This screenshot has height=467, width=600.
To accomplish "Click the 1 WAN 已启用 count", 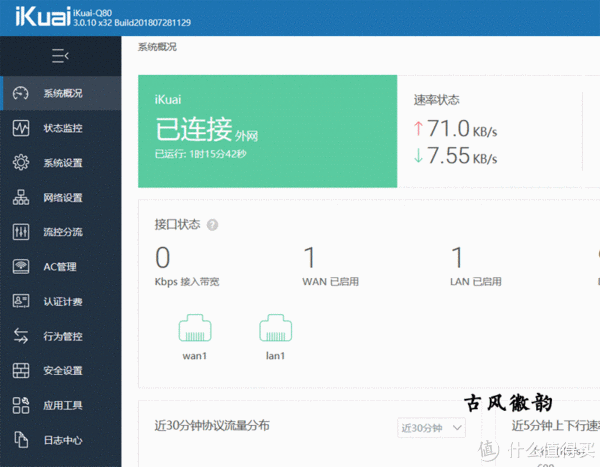I will (x=330, y=266).
